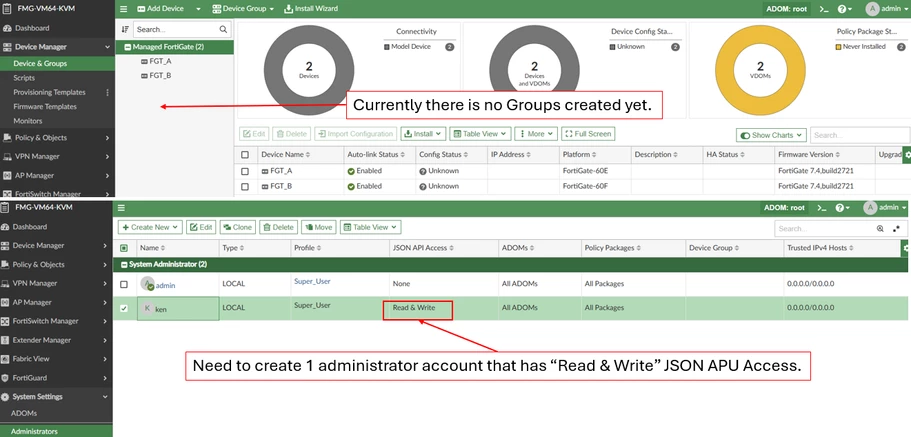Image resolution: width=911 pixels, height=437 pixels.
Task: Collapse Managed FortiGate (2) tree group
Action: click(127, 47)
